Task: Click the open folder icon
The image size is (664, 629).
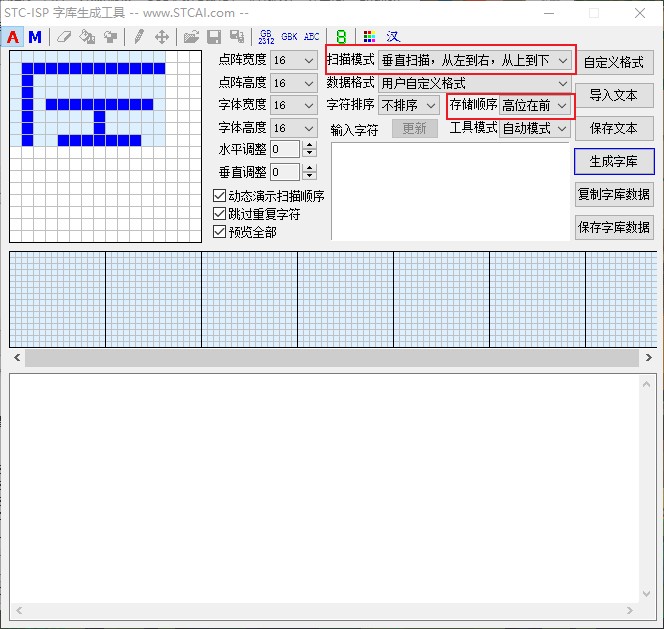Action: tap(191, 37)
